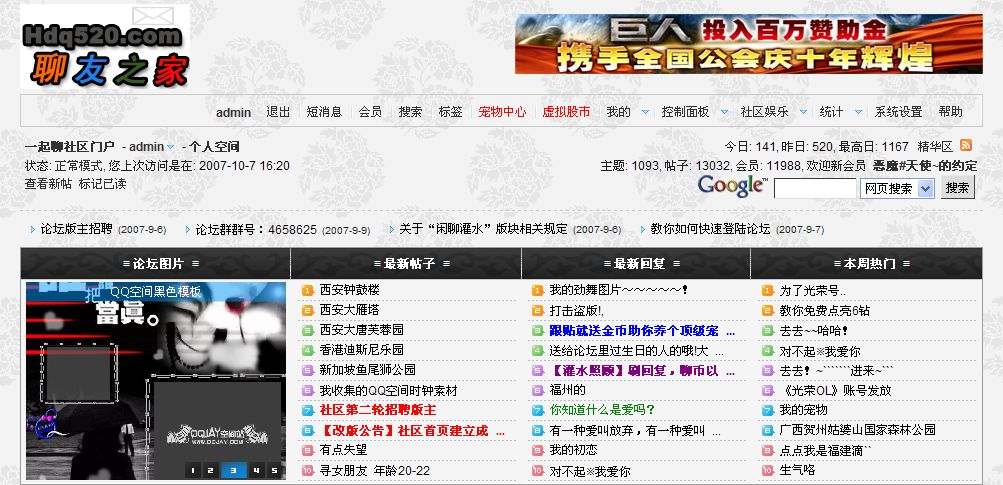Open post 《光荣OL》账号发放

pyautogui.click(x=835, y=390)
